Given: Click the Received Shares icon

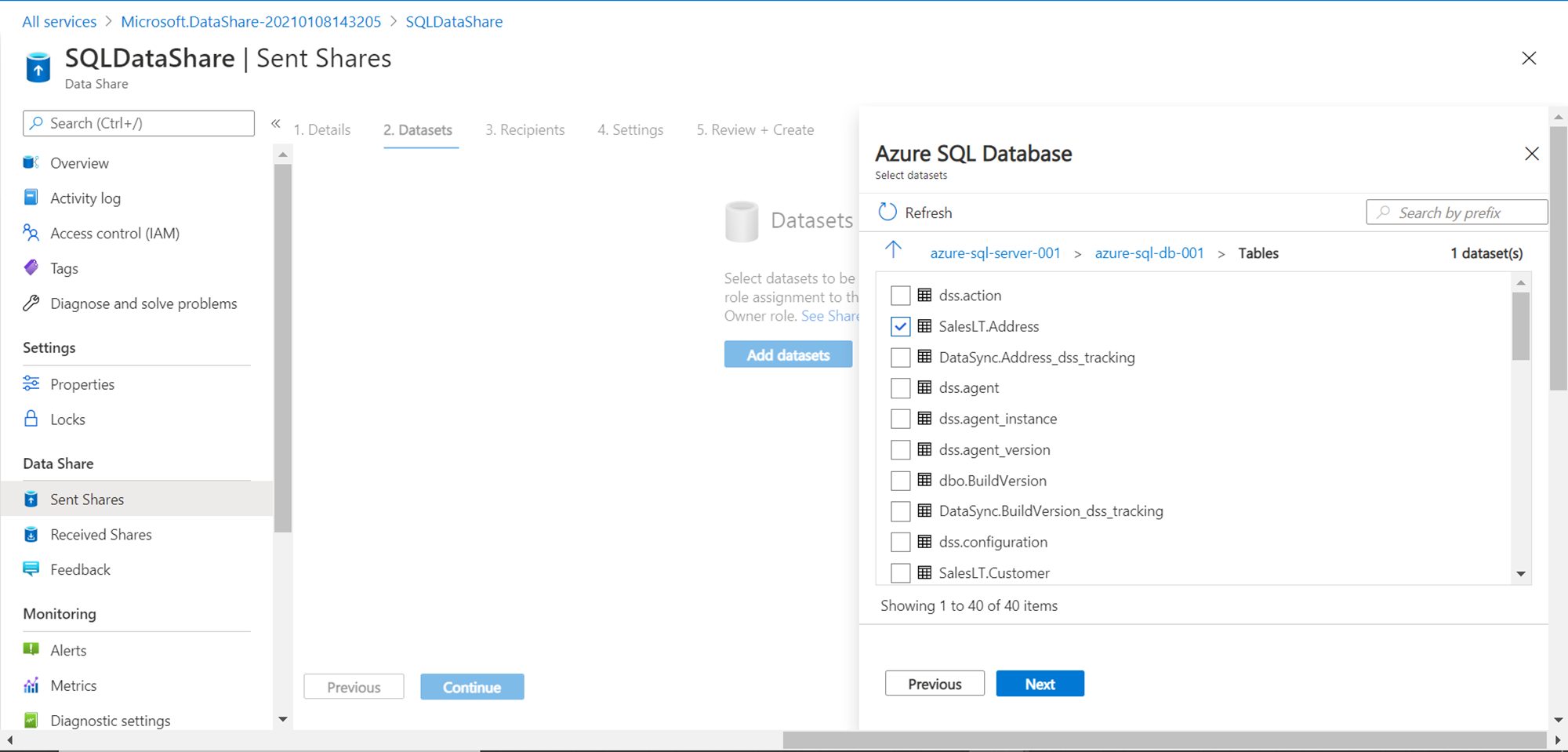Looking at the screenshot, I should coord(31,535).
